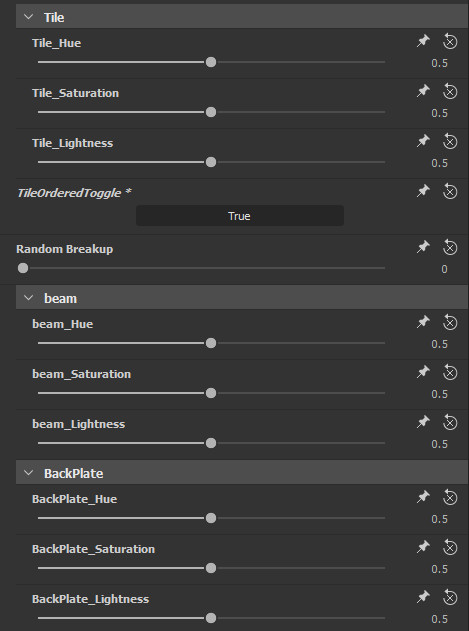Pin the Tile_Lightness parameter

pyautogui.click(x=423, y=141)
